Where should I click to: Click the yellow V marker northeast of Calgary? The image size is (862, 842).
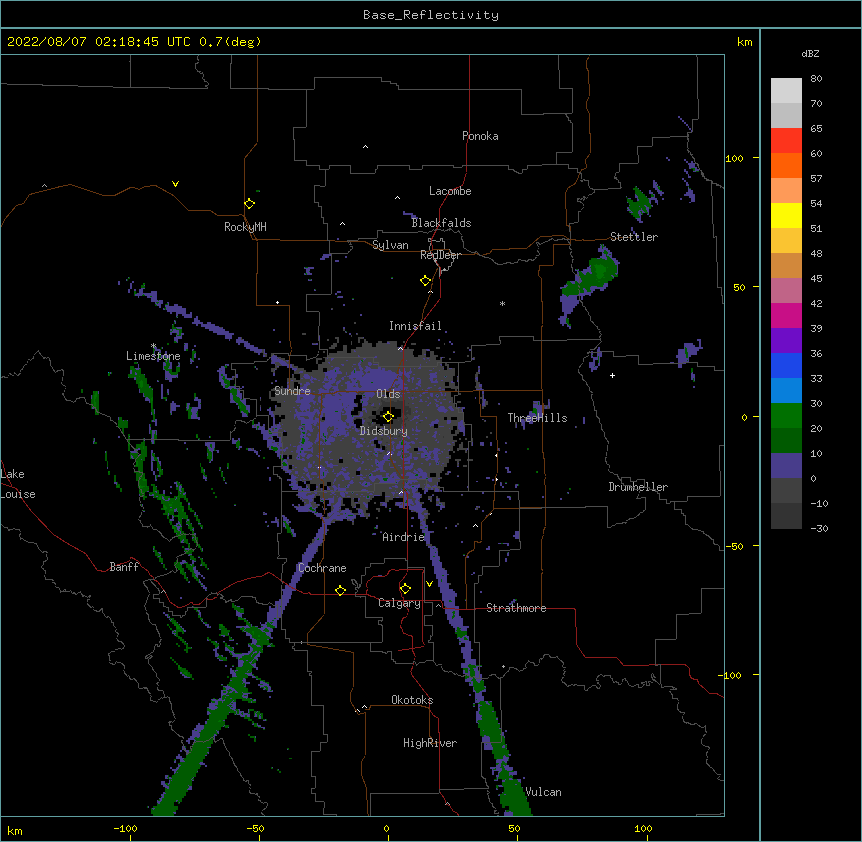429,584
